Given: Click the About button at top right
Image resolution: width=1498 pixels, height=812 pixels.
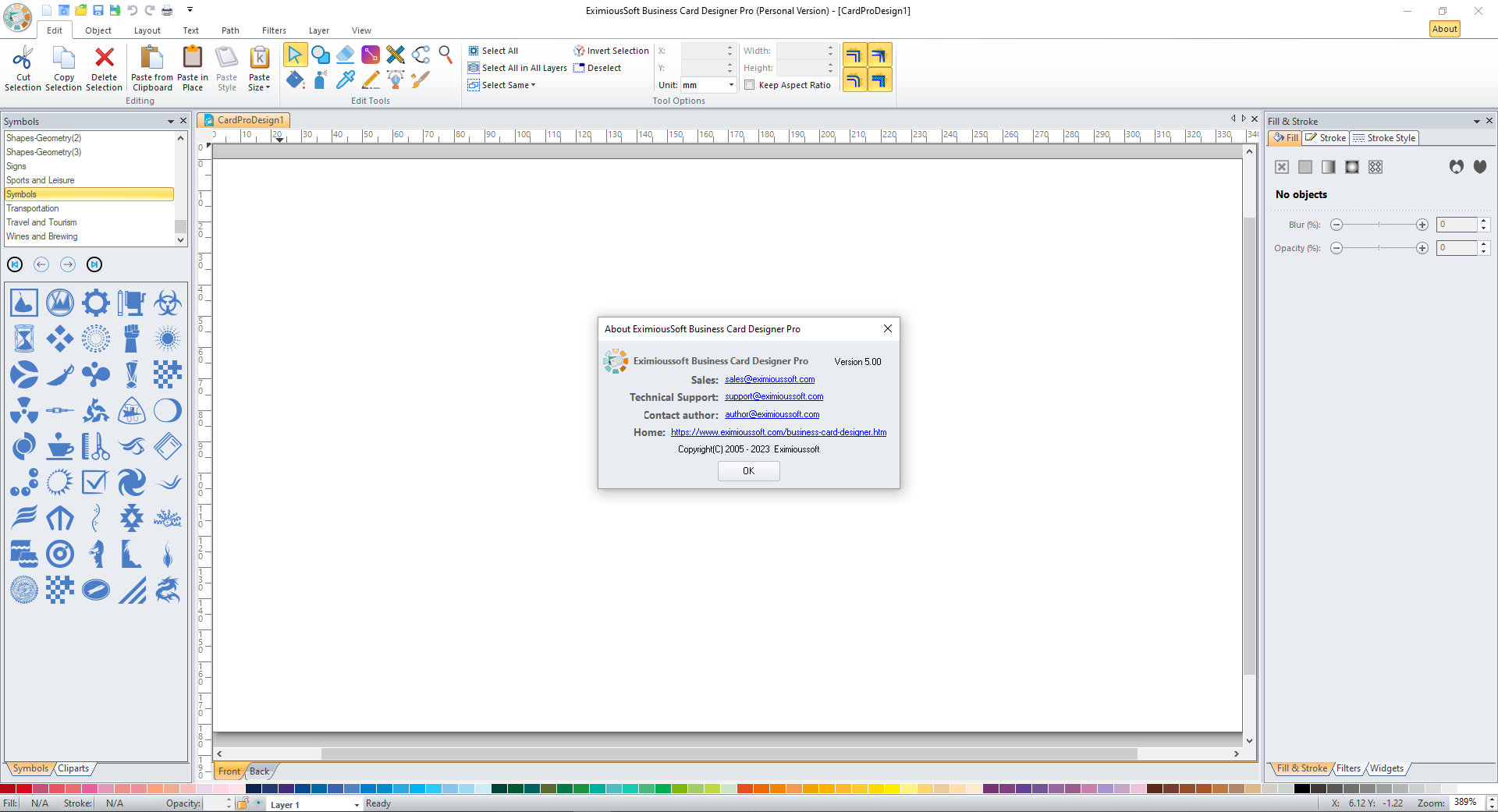Looking at the screenshot, I should coord(1445,29).
